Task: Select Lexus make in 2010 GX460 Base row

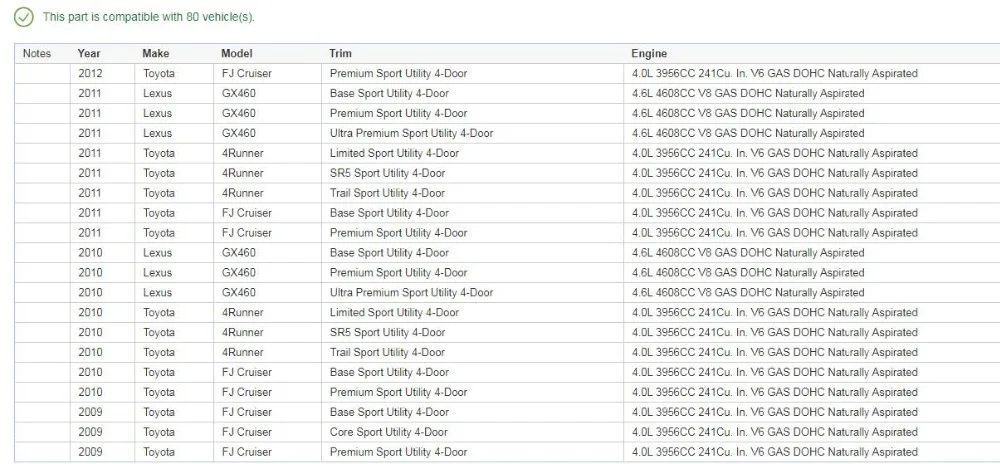Action: pyautogui.click(x=158, y=252)
